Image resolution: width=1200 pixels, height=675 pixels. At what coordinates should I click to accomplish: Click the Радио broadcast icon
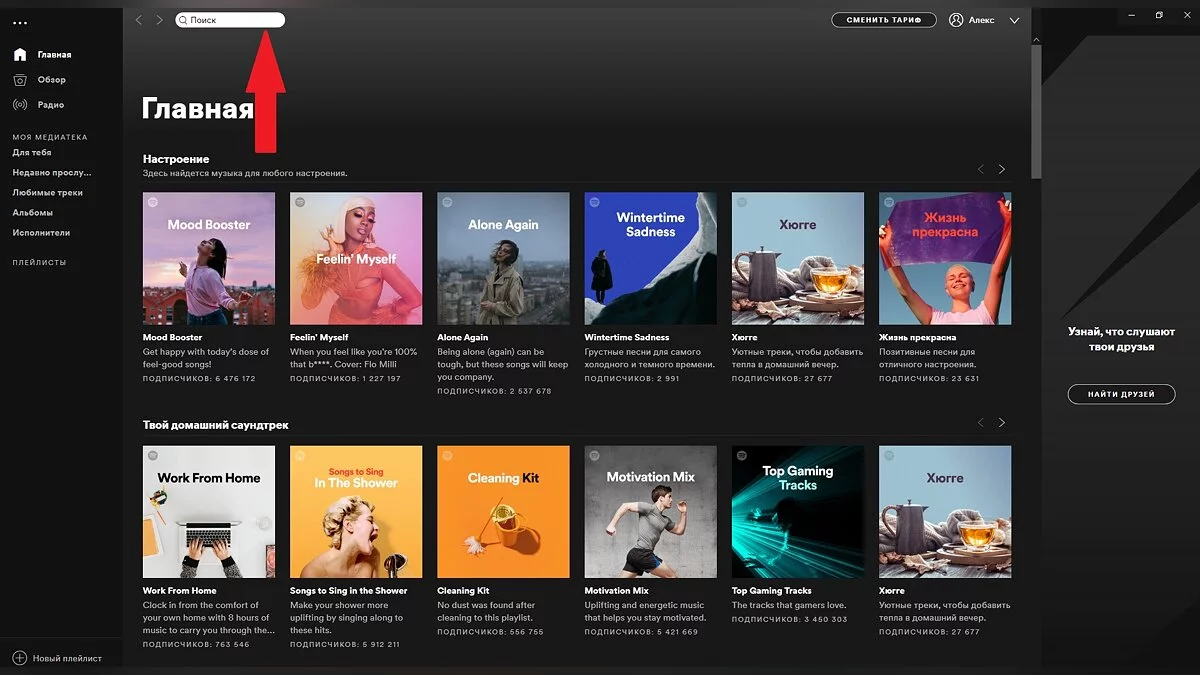pos(20,105)
